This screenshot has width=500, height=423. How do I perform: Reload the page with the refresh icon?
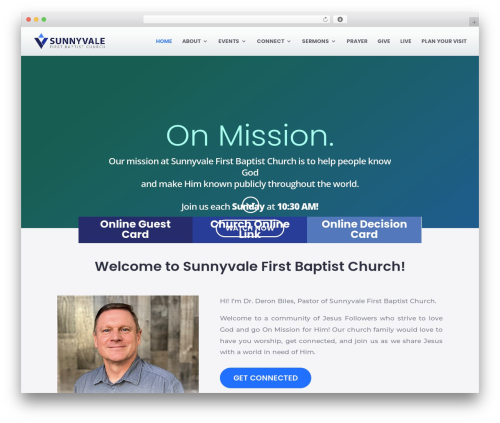[x=325, y=20]
